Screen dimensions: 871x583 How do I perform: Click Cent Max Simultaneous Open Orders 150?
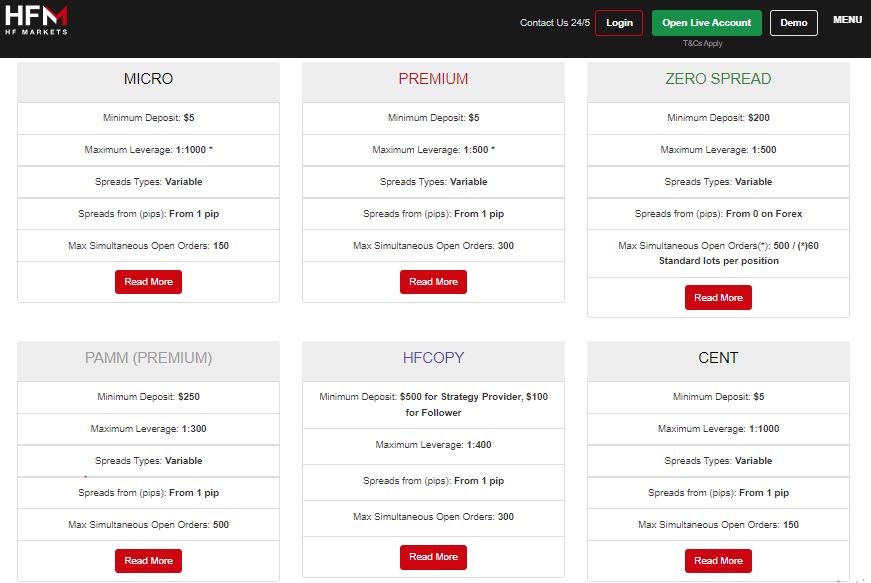(718, 525)
